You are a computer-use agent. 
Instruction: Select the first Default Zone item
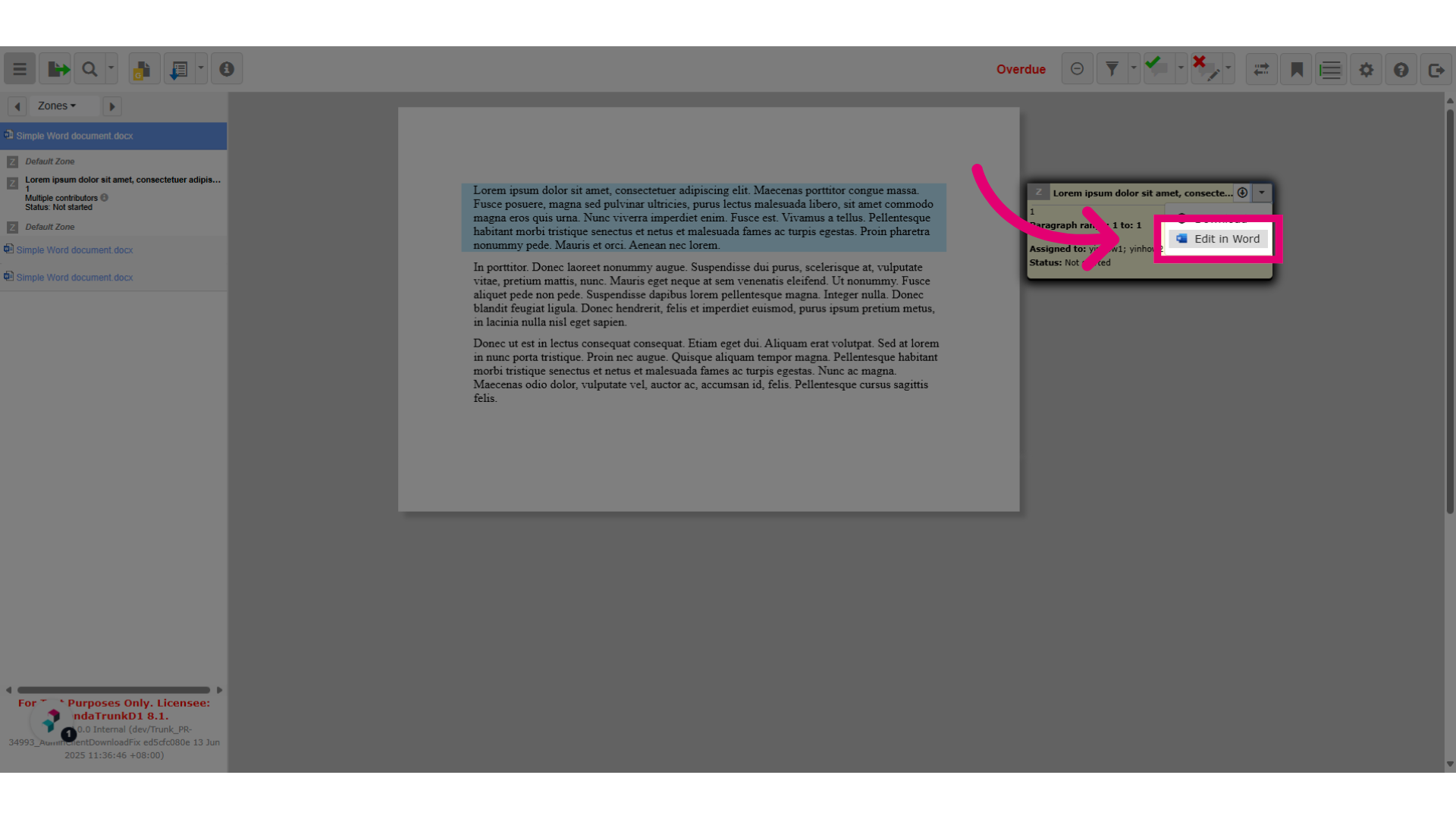point(49,162)
